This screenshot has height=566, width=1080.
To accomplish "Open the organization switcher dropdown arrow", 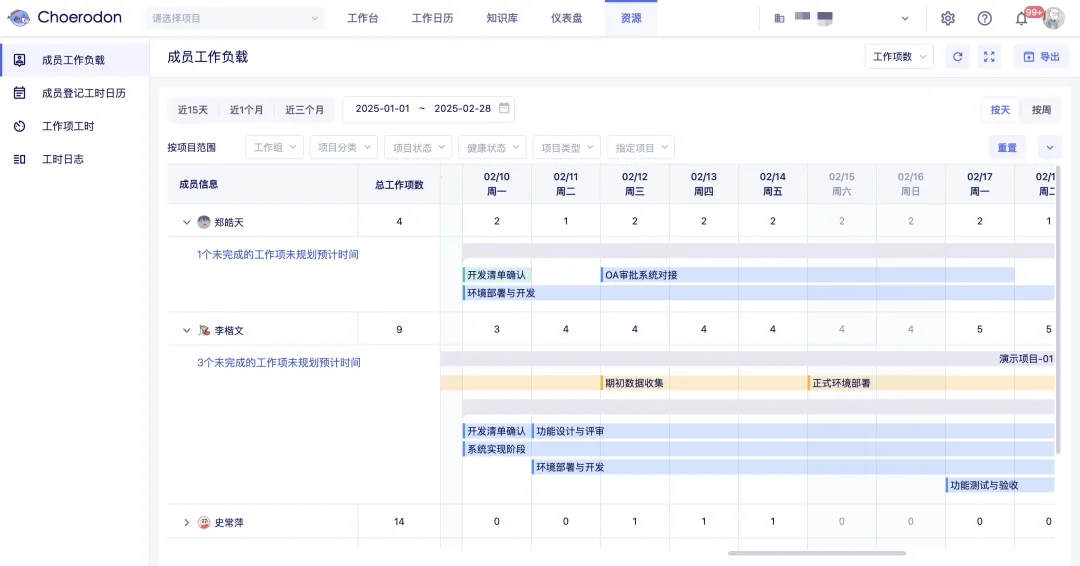I will point(905,19).
